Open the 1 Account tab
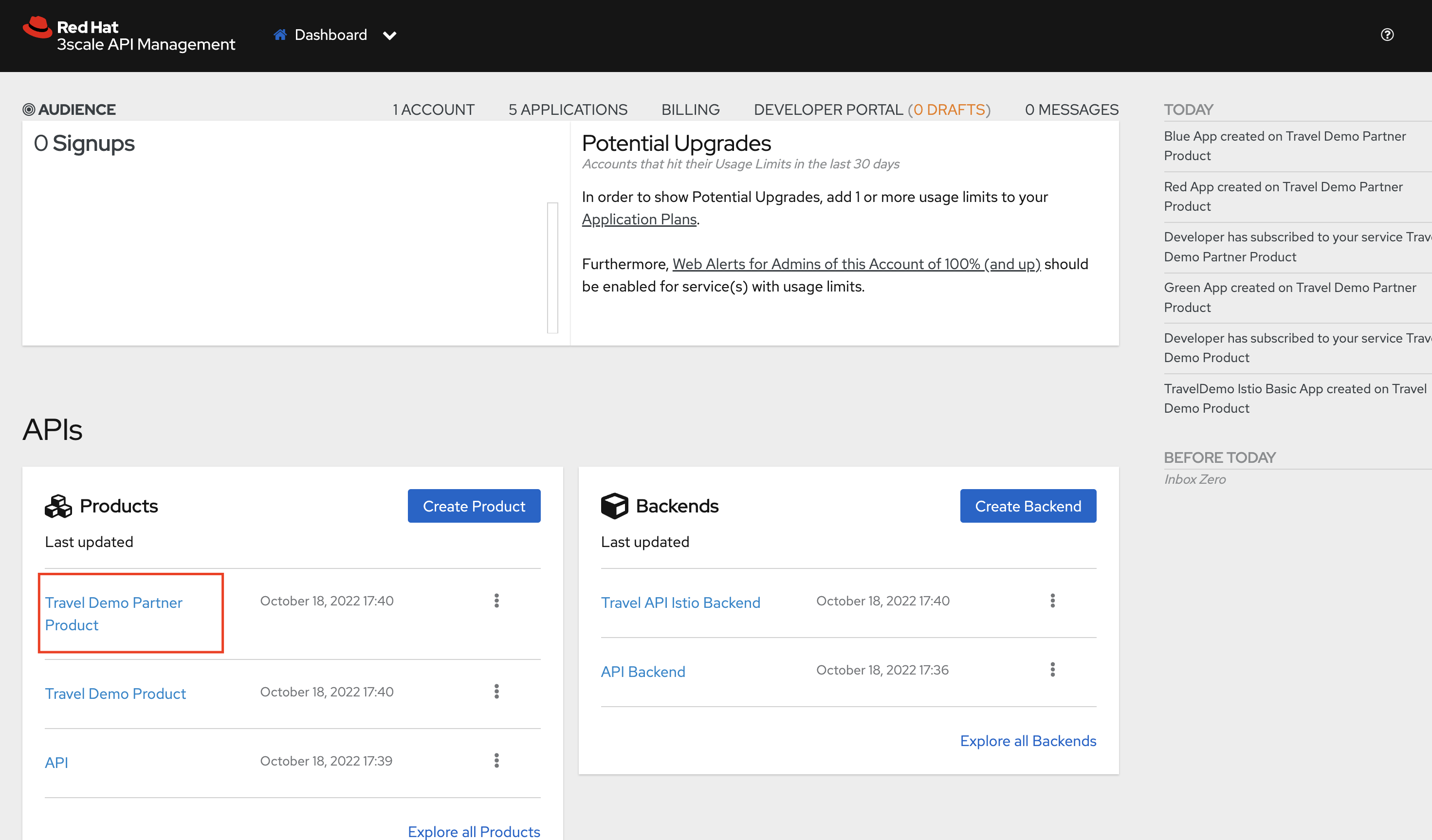The width and height of the screenshot is (1432, 840). click(x=434, y=109)
